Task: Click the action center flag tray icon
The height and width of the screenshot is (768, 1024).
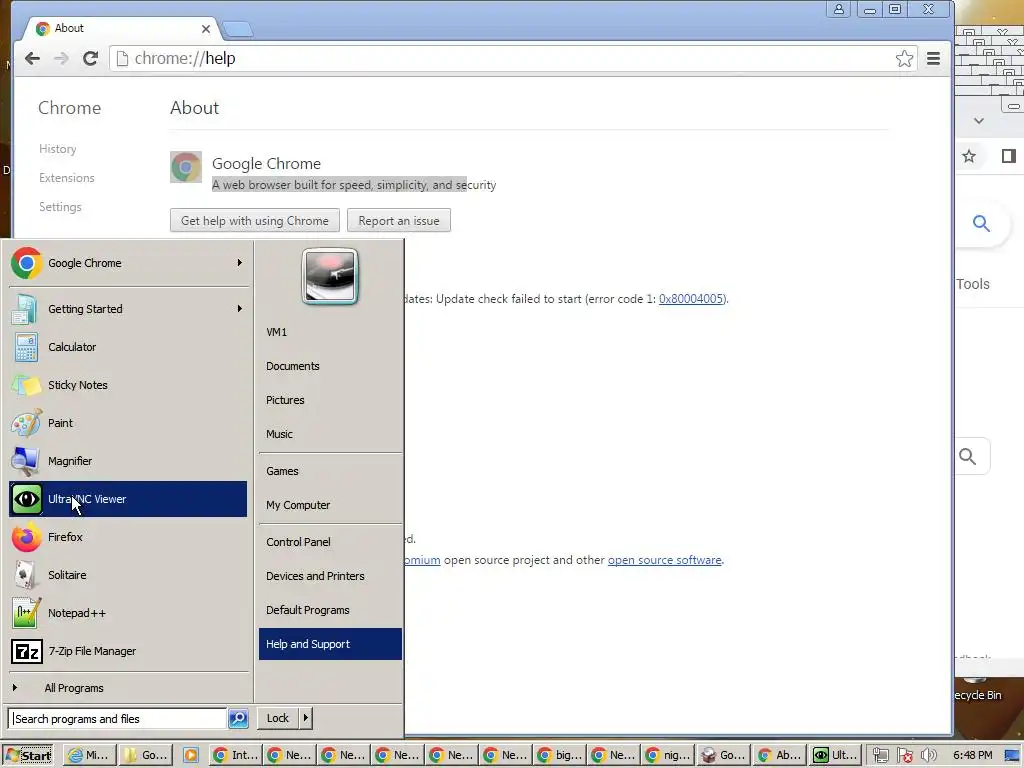Action: 904,756
